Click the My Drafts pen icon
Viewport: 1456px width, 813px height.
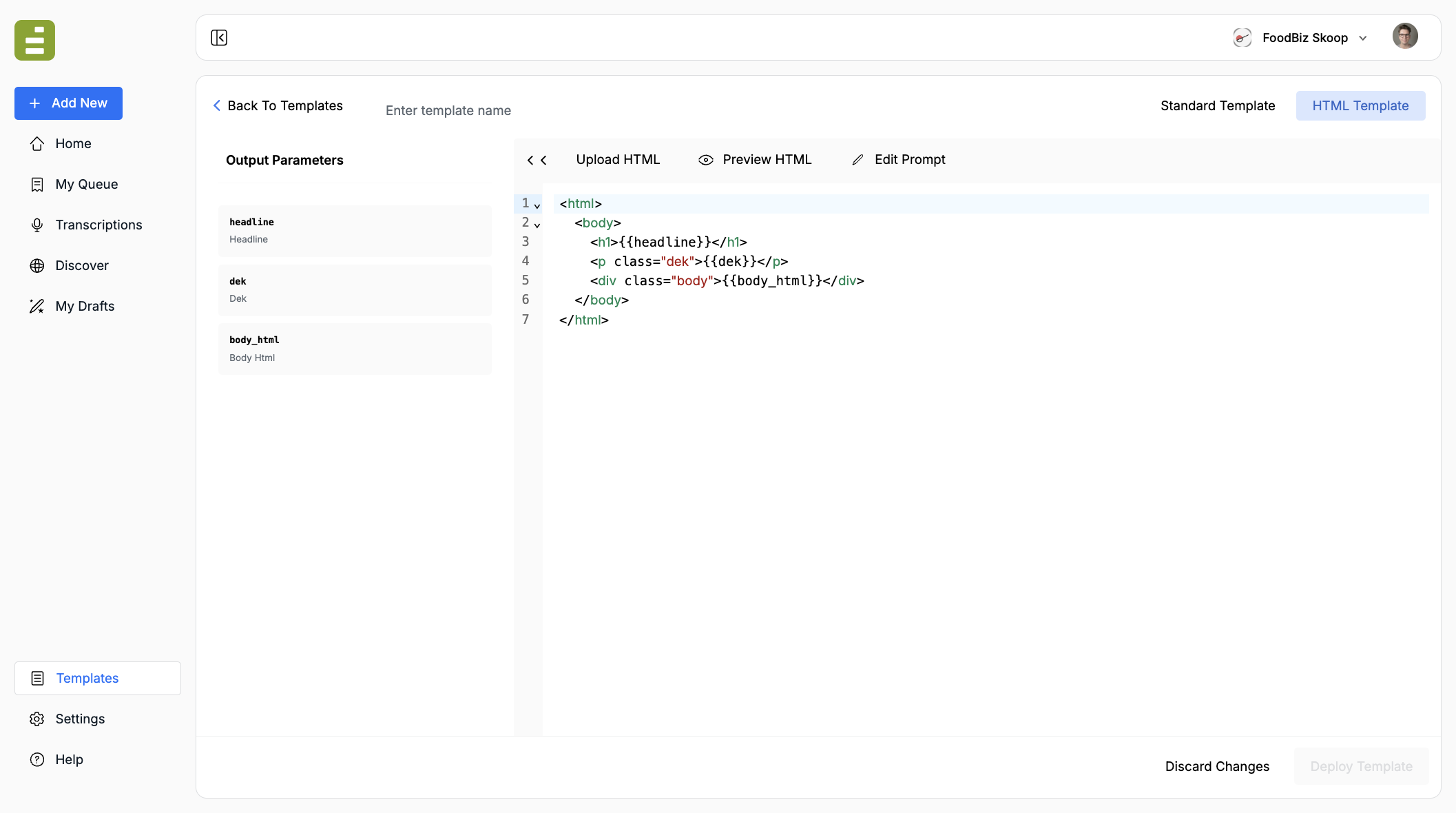(37, 307)
